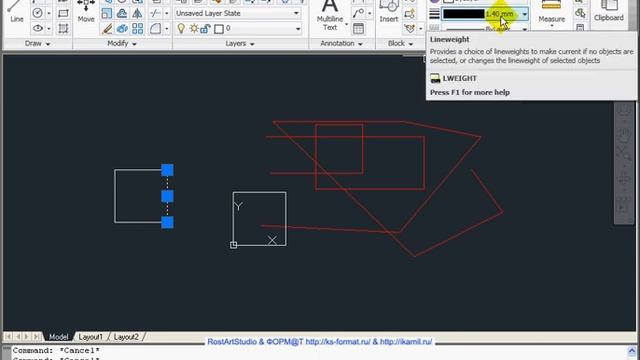640x360 pixels.
Task: Select the Mirror tool
Action: (x=138, y=13)
